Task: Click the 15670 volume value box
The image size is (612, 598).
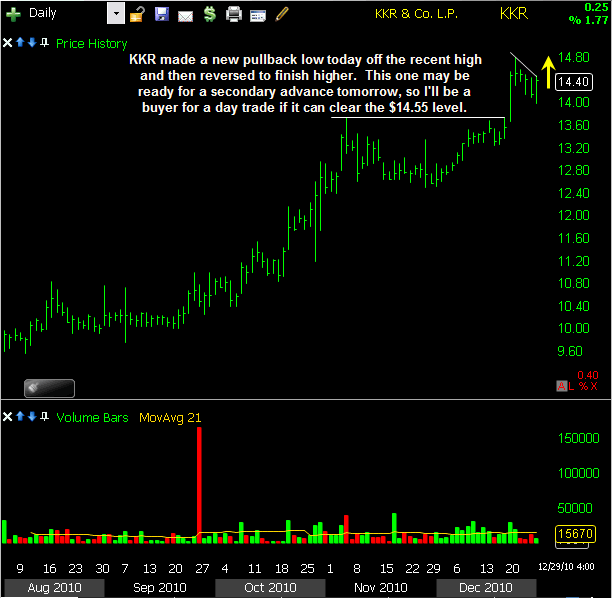Action: pos(575,533)
